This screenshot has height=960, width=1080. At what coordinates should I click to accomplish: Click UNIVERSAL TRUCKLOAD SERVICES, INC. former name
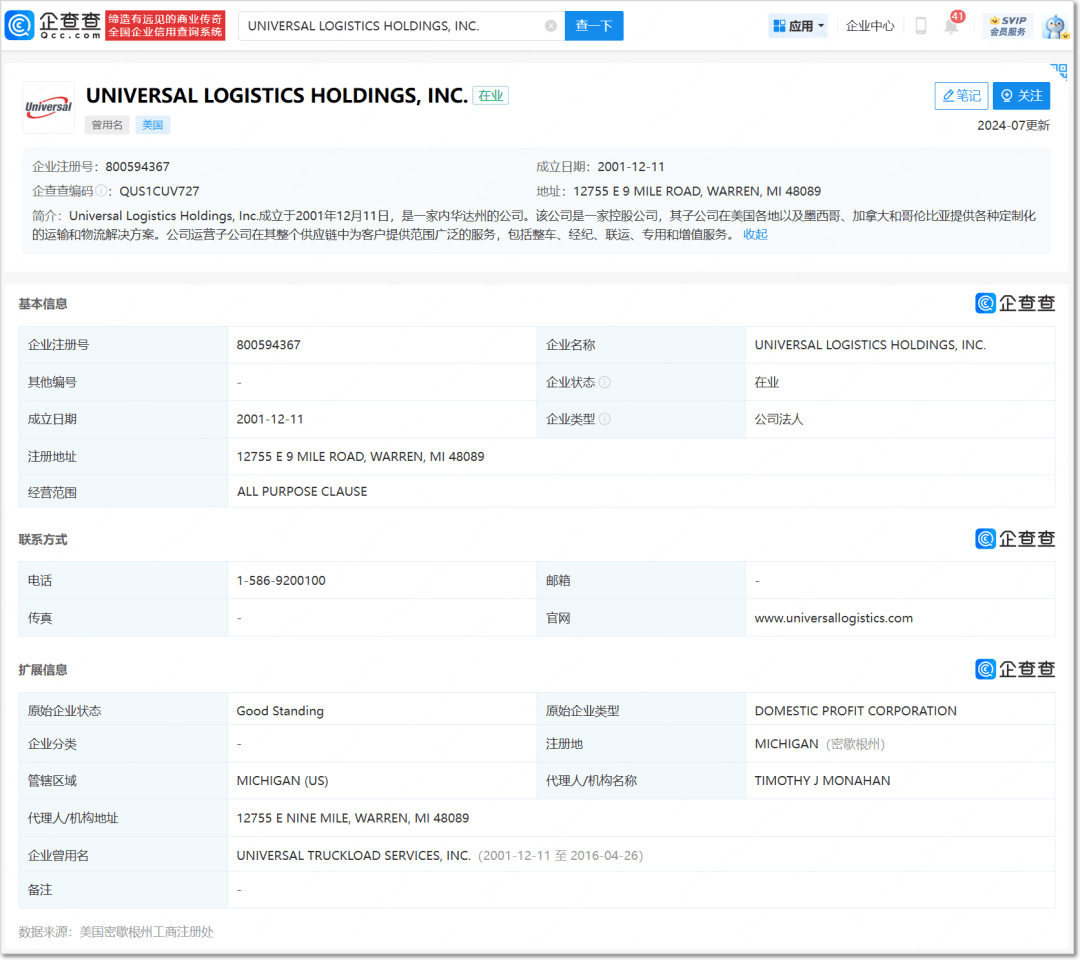tap(353, 855)
